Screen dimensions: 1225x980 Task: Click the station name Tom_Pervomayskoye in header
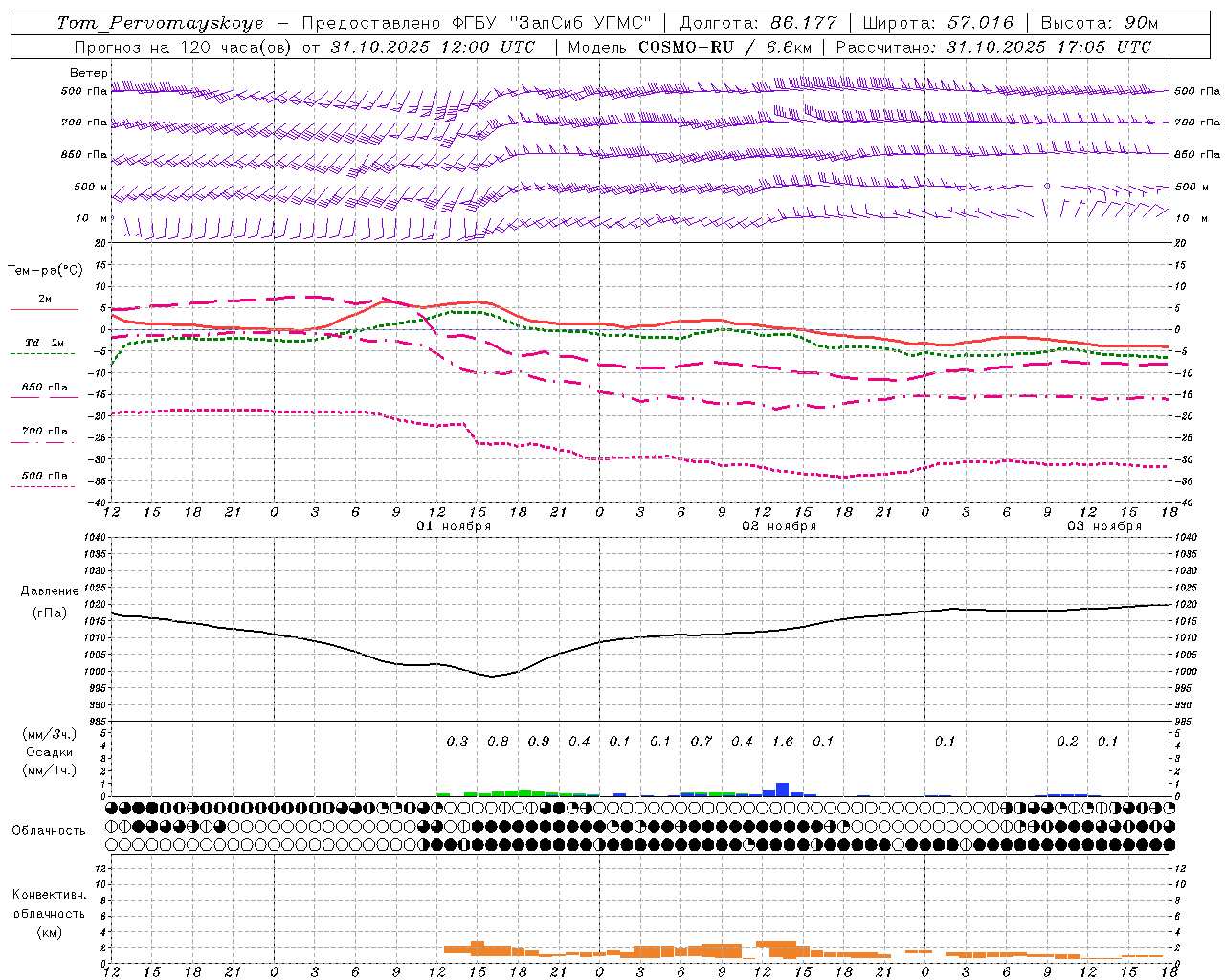pos(160,23)
